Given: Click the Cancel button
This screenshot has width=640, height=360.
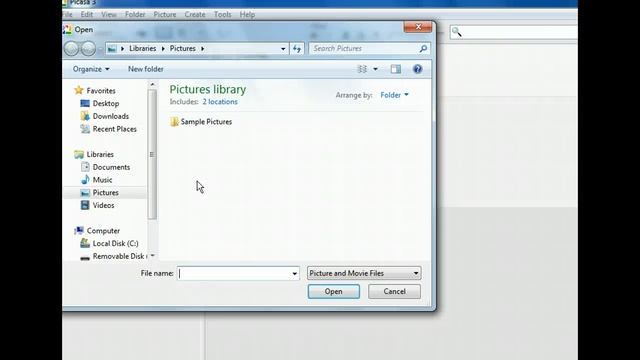Looking at the screenshot, I should click(394, 291).
